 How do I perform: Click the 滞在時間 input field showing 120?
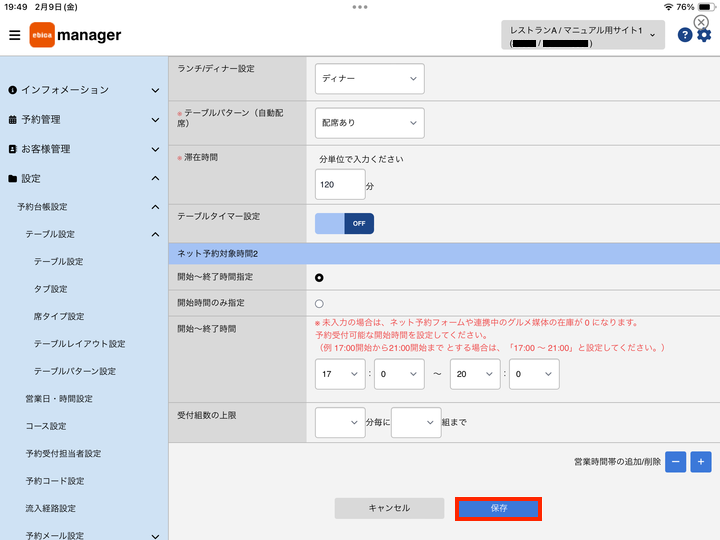(340, 185)
